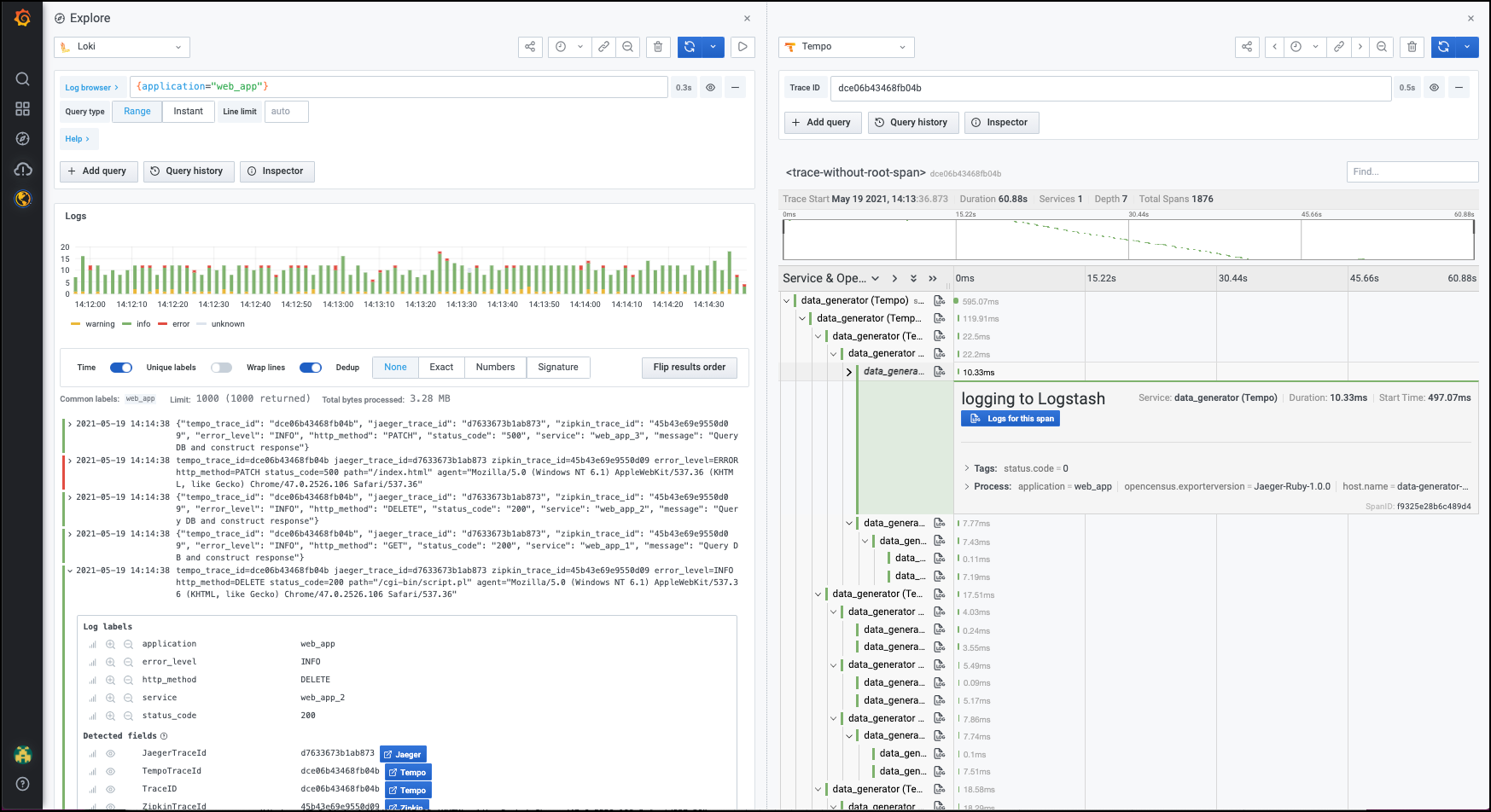Open help icon at bottom of sidebar
The image size is (1491, 812).
click(23, 784)
